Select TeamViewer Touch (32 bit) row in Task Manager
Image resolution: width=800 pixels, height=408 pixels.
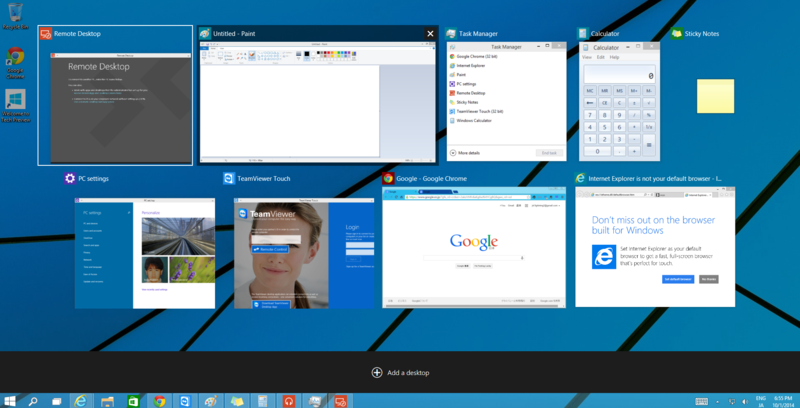[506, 111]
